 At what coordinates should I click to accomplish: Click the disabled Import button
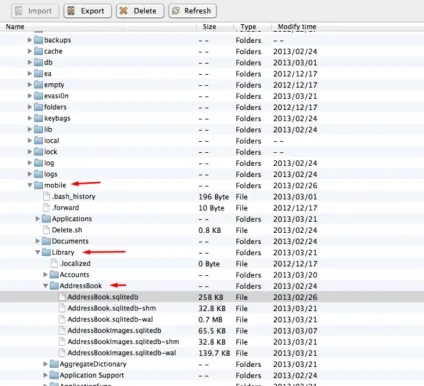coord(35,11)
